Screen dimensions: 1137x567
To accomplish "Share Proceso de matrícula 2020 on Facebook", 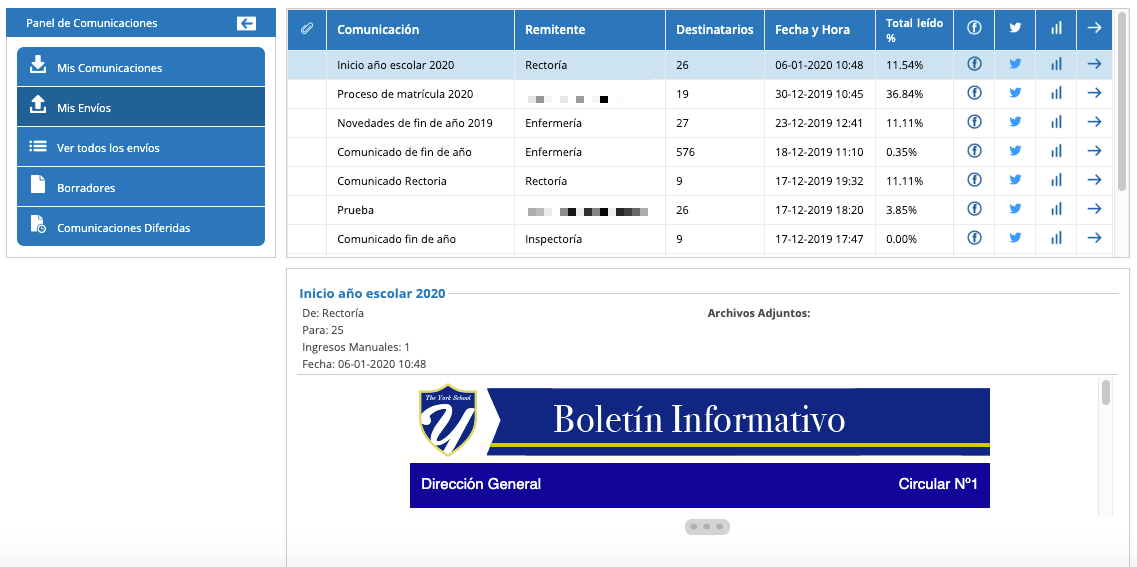I will pyautogui.click(x=975, y=93).
